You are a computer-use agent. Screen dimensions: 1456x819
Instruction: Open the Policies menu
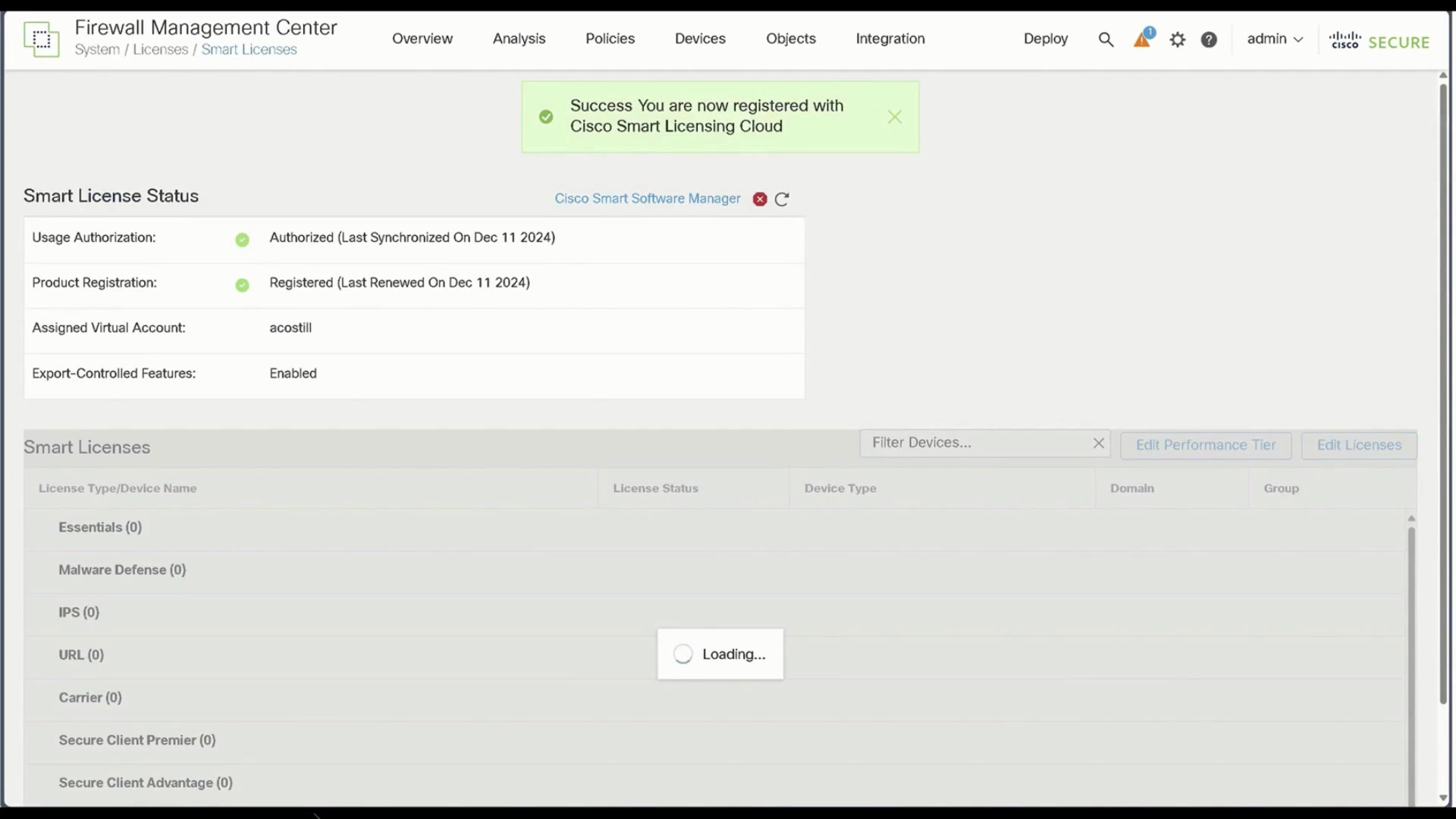pyautogui.click(x=610, y=39)
